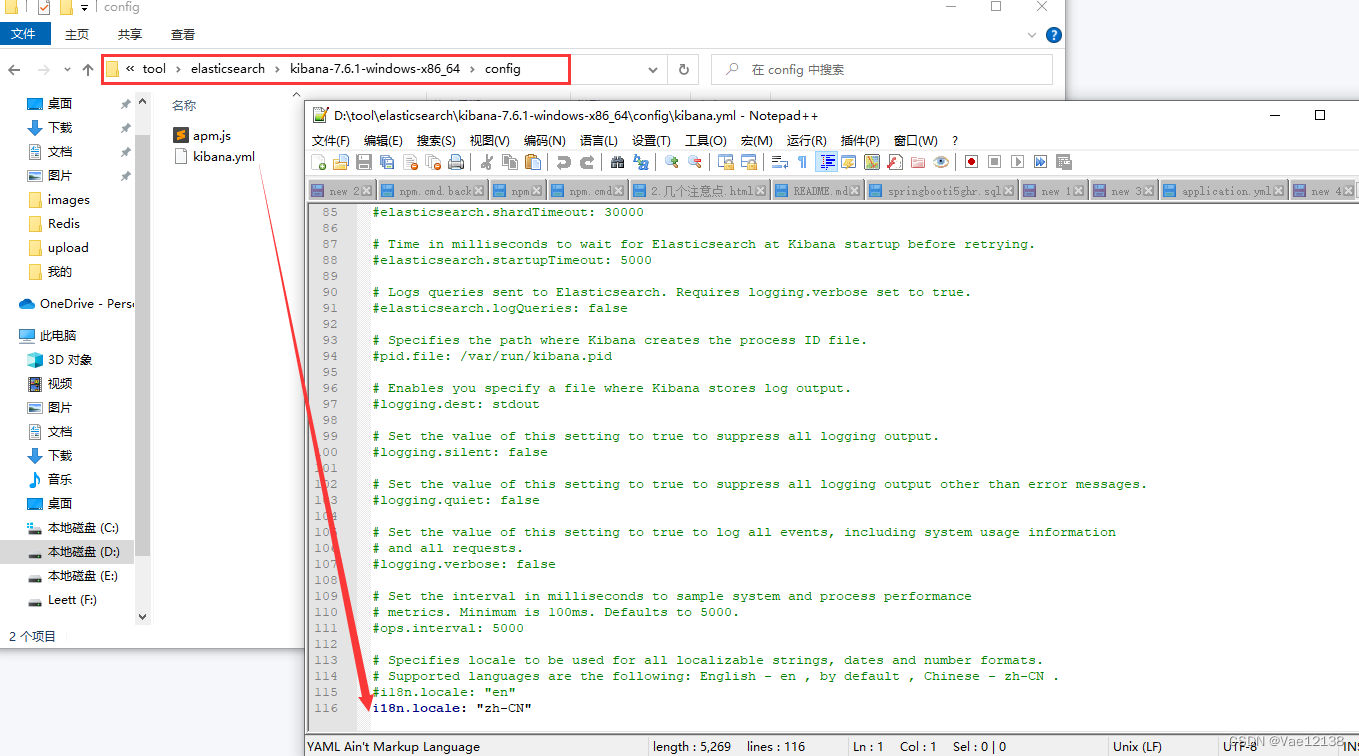Click the folder as workspace icon
1359x756 pixels.
click(x=918, y=162)
